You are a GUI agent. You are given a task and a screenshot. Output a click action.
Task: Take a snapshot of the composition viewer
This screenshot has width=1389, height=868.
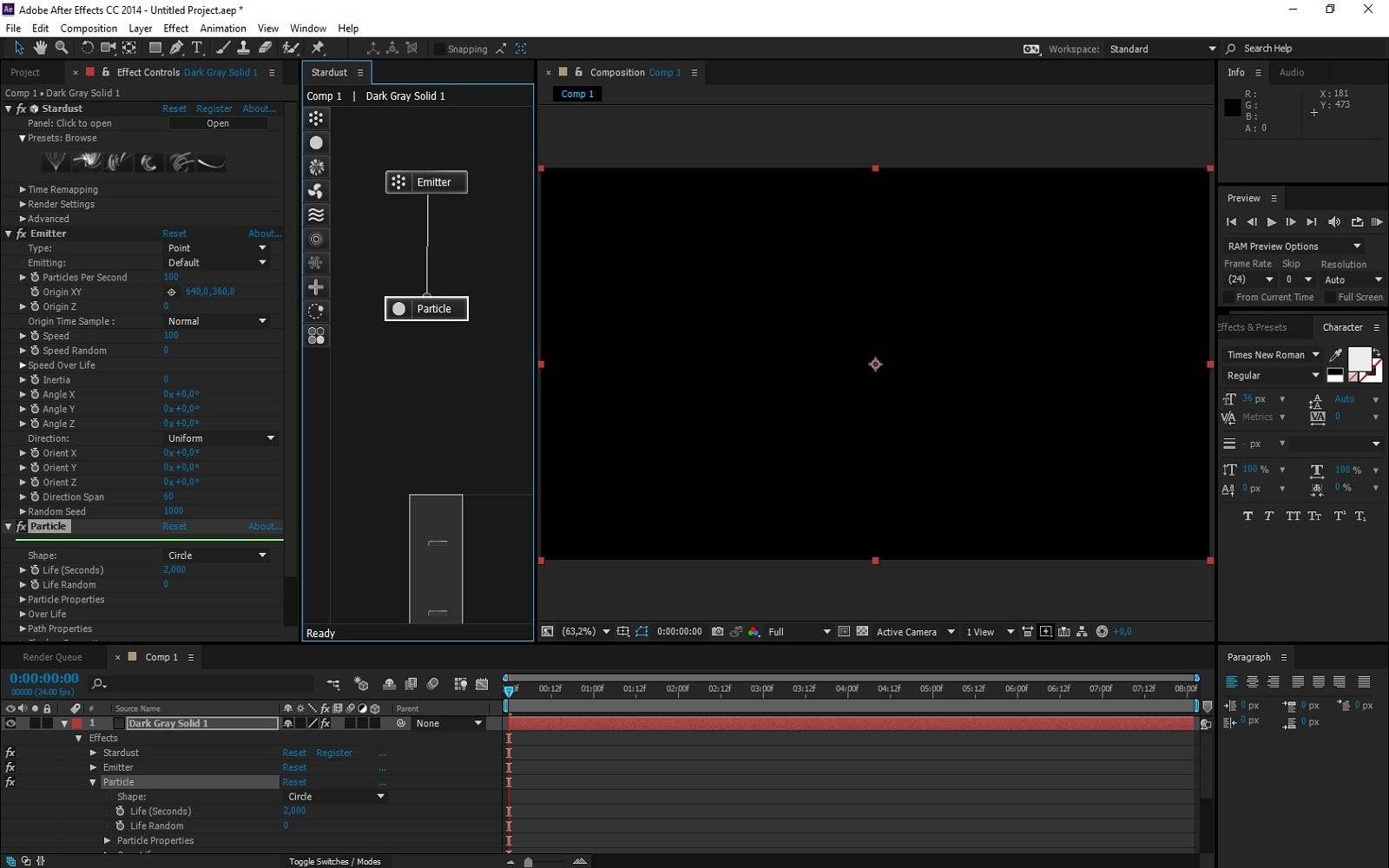tap(717, 632)
